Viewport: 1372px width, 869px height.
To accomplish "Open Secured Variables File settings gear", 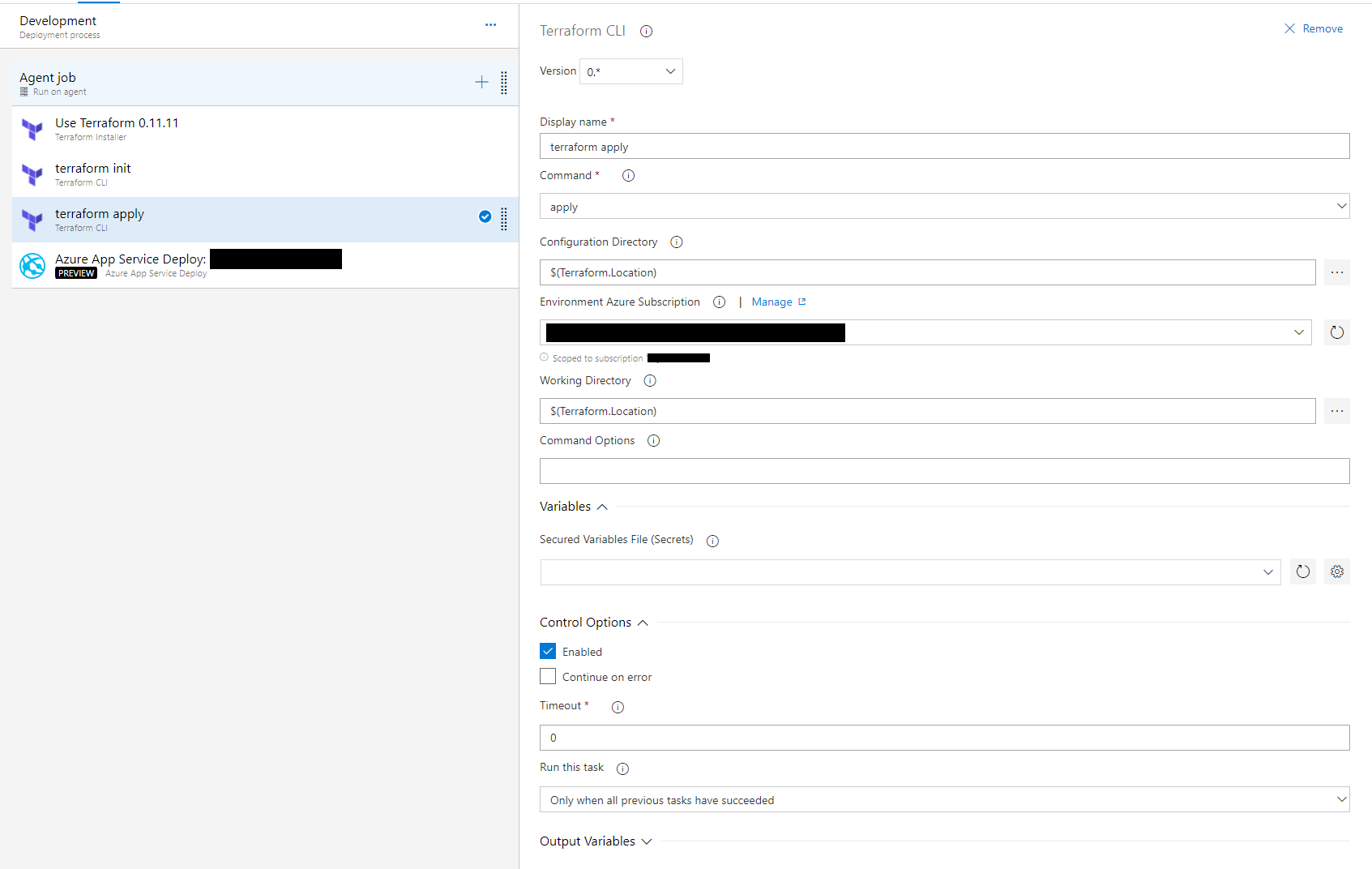I will coord(1337,572).
